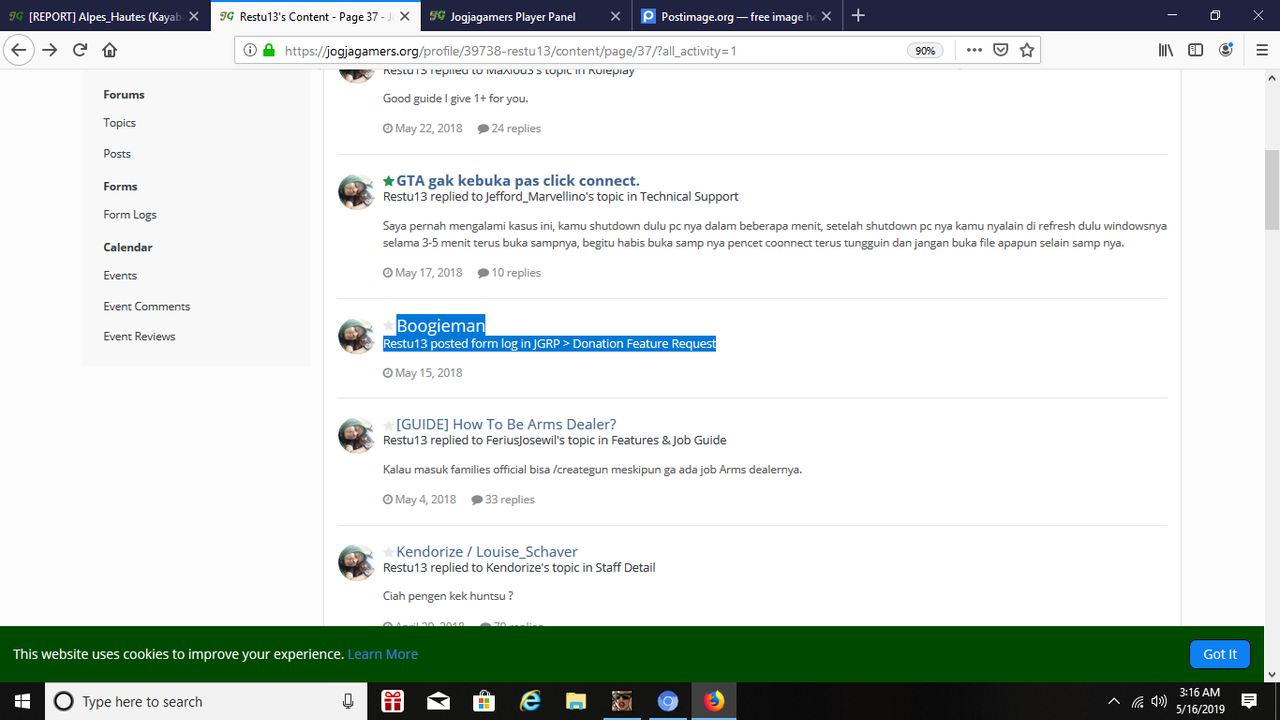1280x720 pixels.
Task: Dismiss the cookie notice with Got It
Action: tap(1220, 654)
